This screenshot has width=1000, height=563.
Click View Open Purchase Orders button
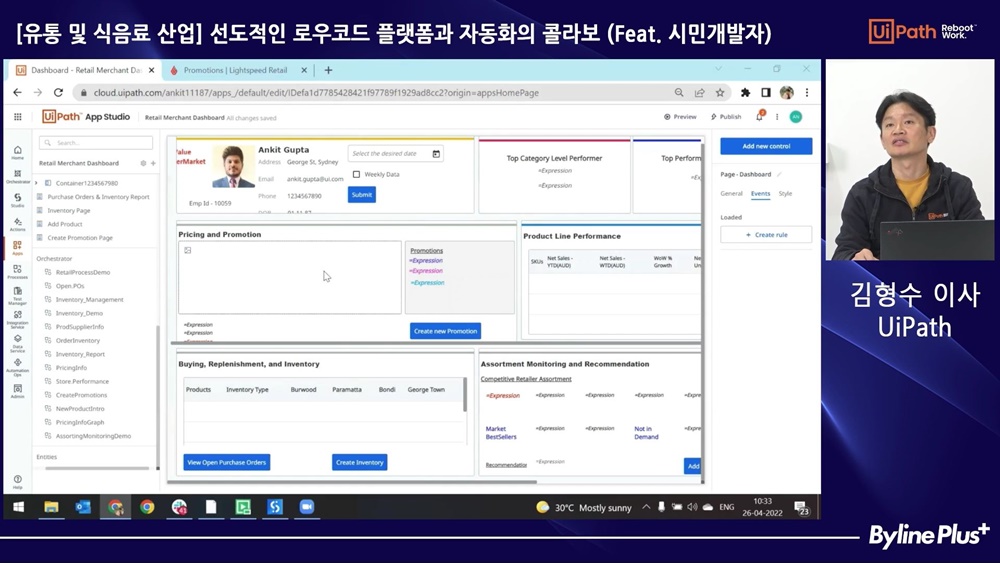(226, 462)
